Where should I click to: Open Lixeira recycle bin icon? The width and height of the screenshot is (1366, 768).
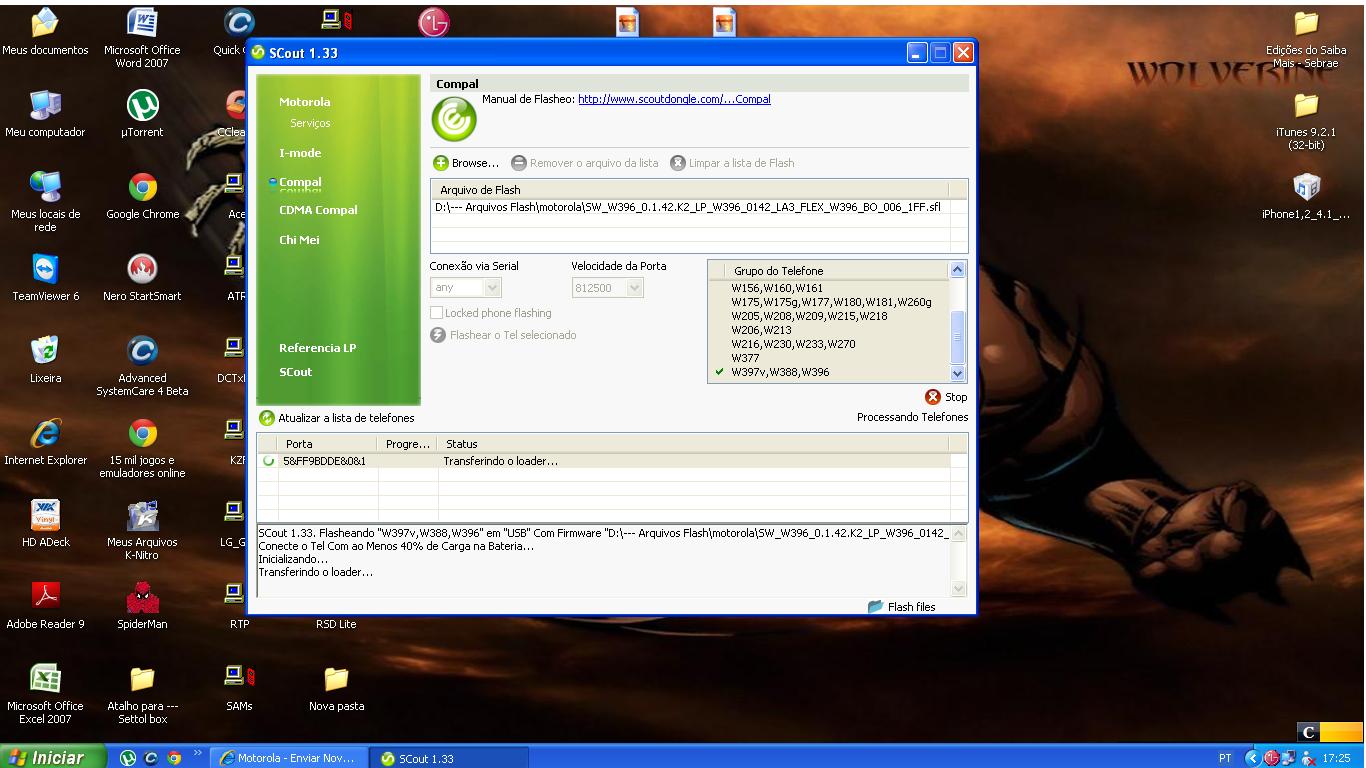tap(45, 360)
